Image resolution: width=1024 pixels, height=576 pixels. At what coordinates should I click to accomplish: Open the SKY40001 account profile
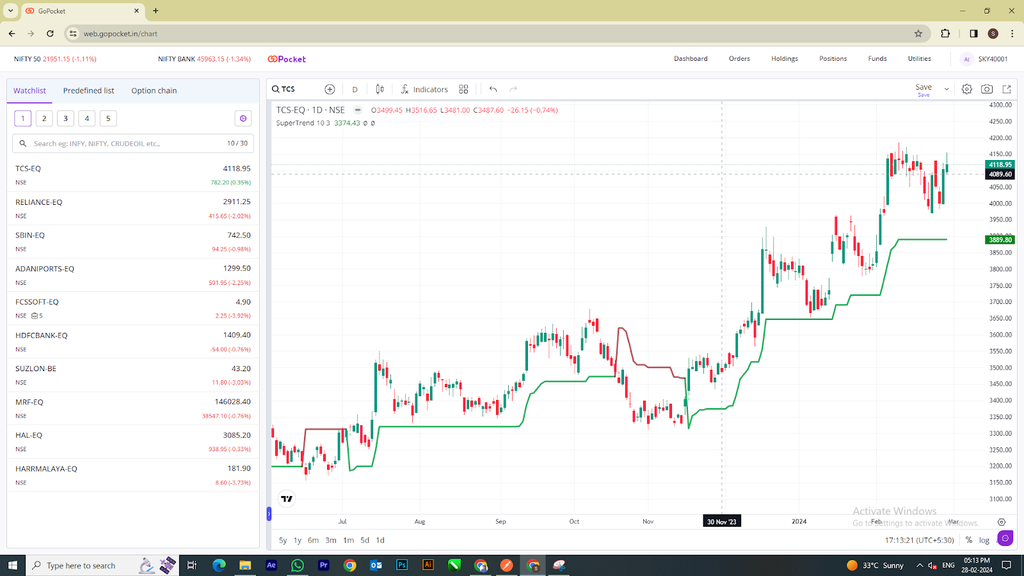pyautogui.click(x=985, y=59)
